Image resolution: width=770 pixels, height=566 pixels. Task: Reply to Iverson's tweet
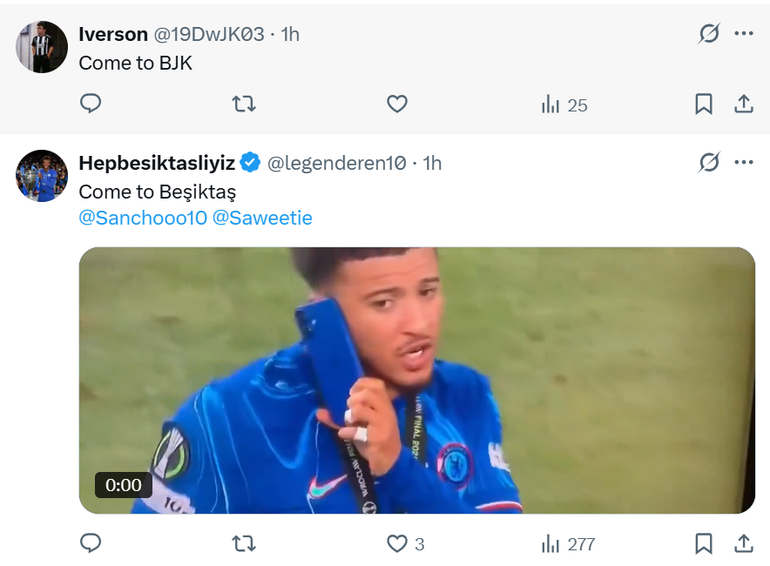(x=91, y=104)
